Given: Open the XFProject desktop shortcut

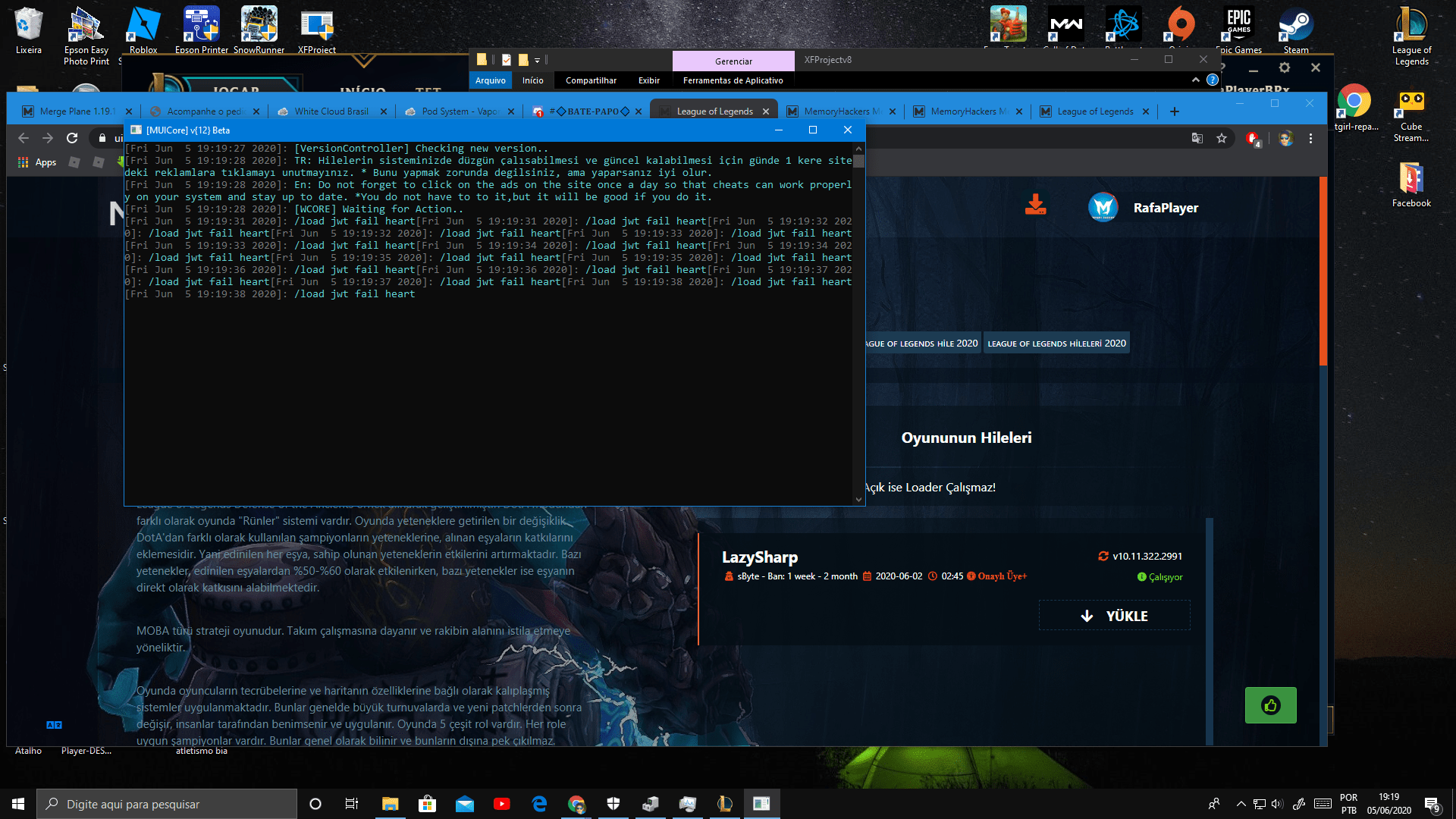Looking at the screenshot, I should tap(317, 30).
